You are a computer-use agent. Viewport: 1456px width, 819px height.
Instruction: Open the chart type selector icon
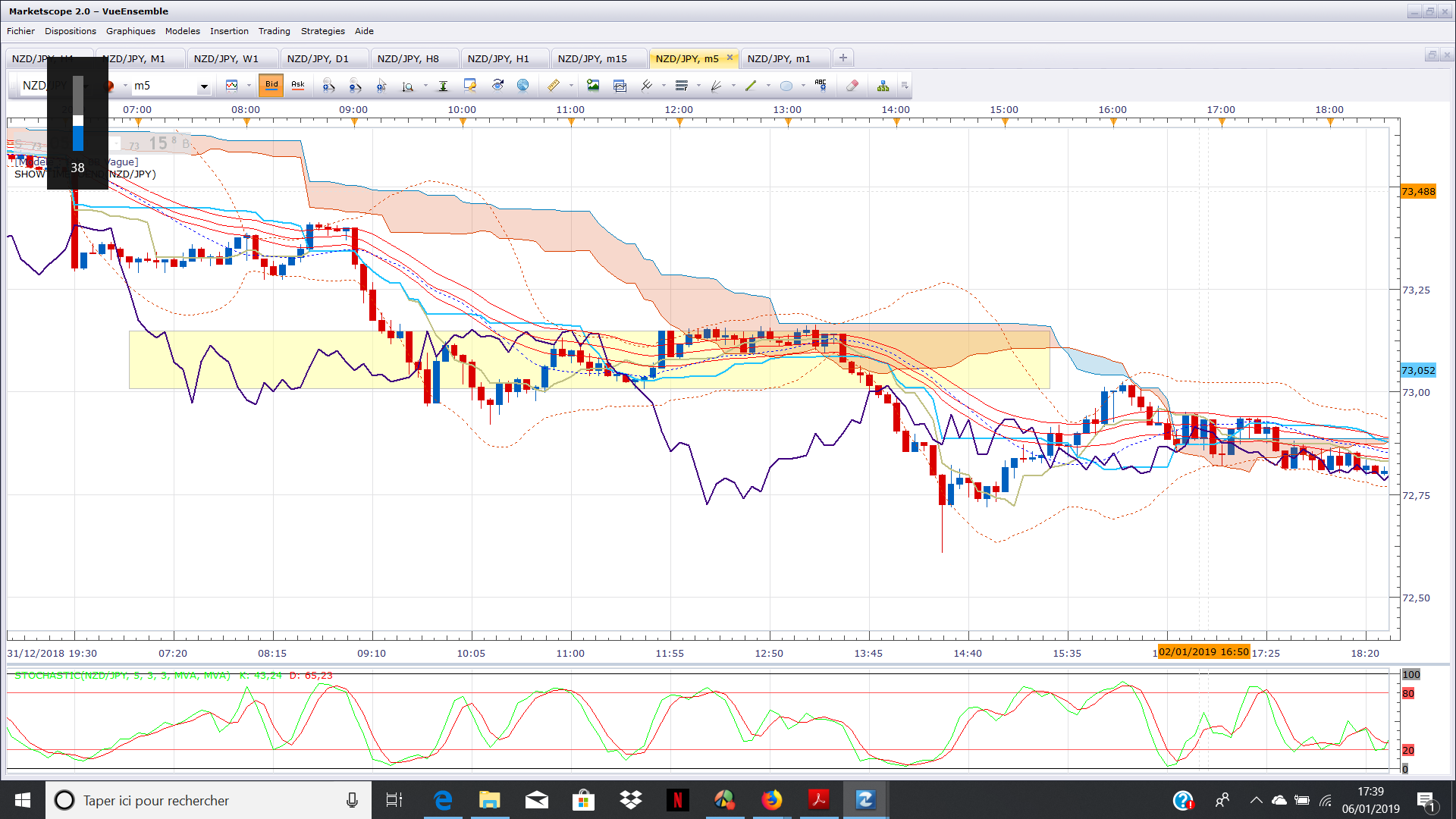[x=232, y=86]
